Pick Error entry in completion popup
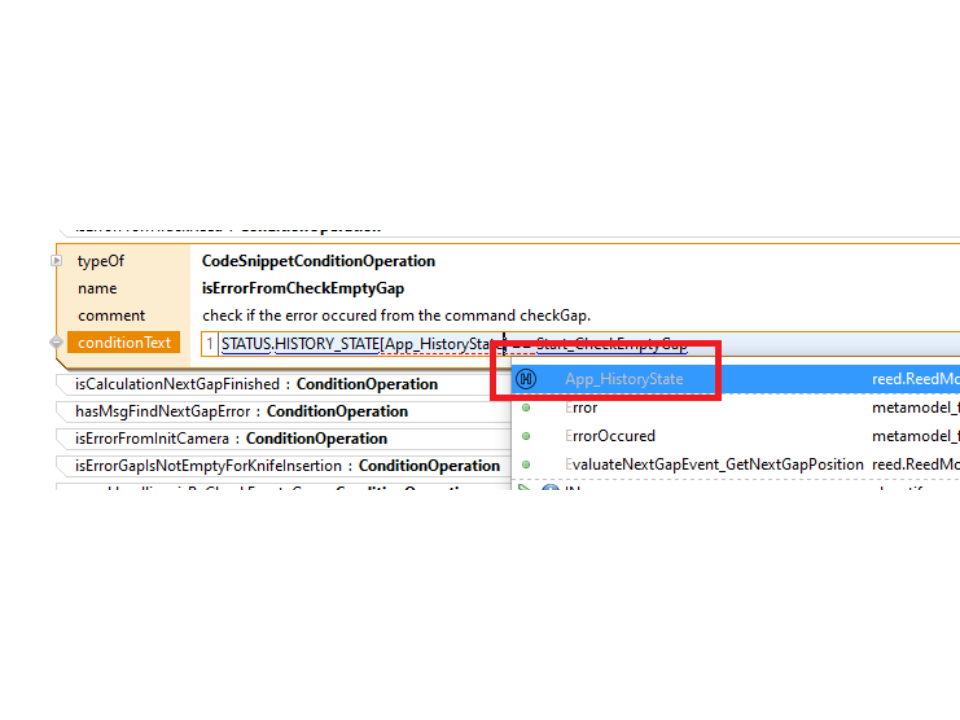 [581, 408]
